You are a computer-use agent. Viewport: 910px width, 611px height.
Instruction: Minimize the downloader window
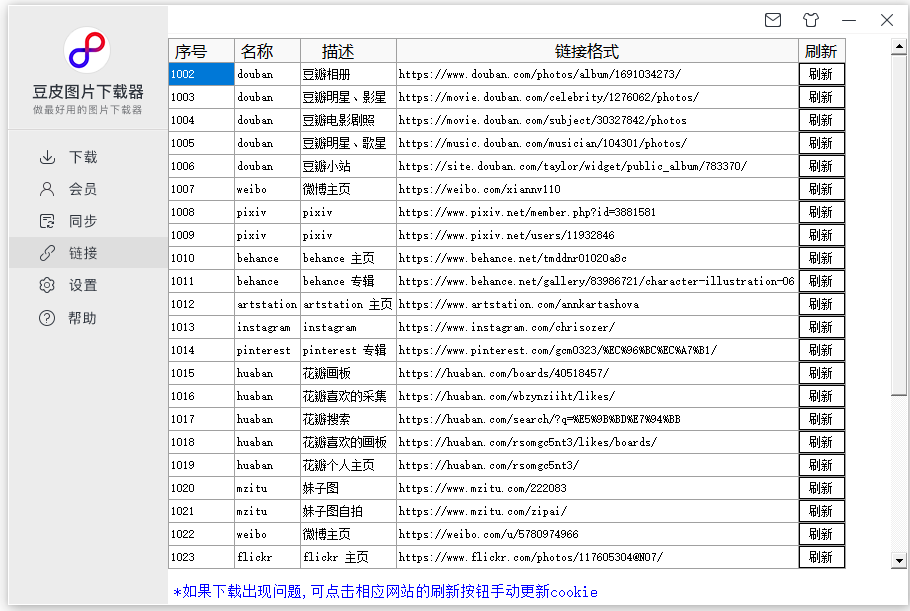pyautogui.click(x=849, y=20)
